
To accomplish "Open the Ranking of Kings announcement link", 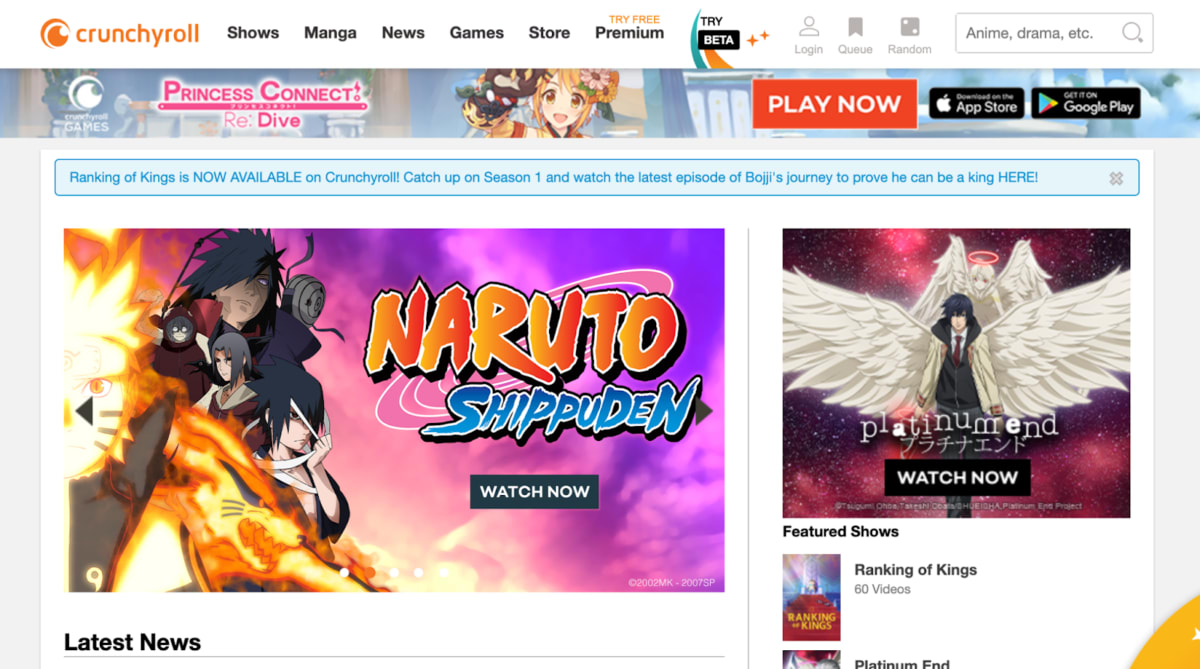I will (x=553, y=177).
